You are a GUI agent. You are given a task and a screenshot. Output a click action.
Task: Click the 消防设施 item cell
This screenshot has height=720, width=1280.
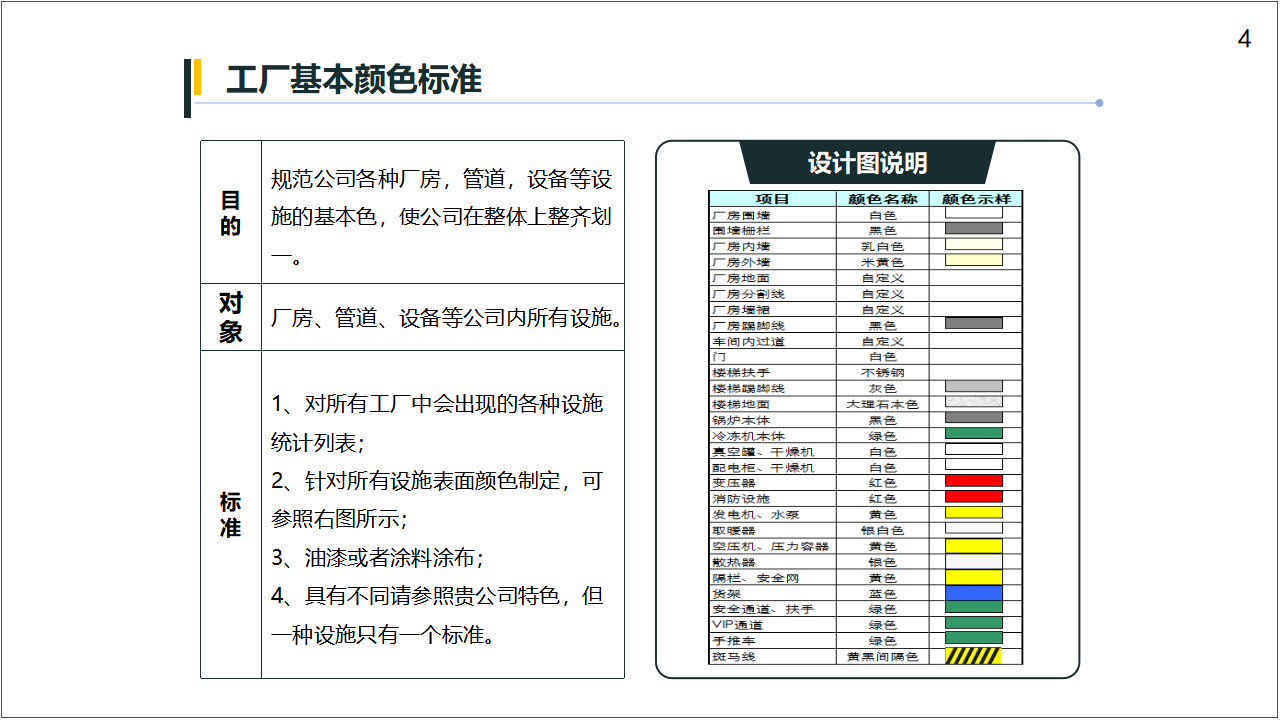[772, 498]
